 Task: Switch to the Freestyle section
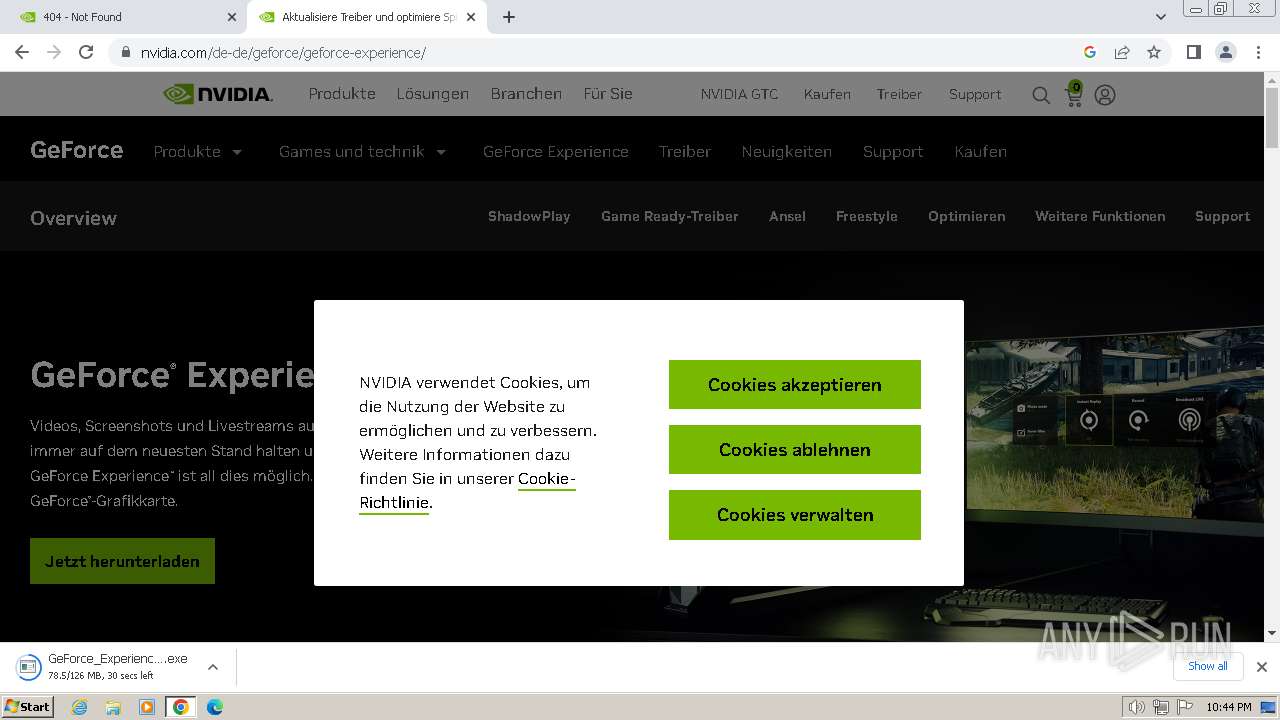[867, 216]
